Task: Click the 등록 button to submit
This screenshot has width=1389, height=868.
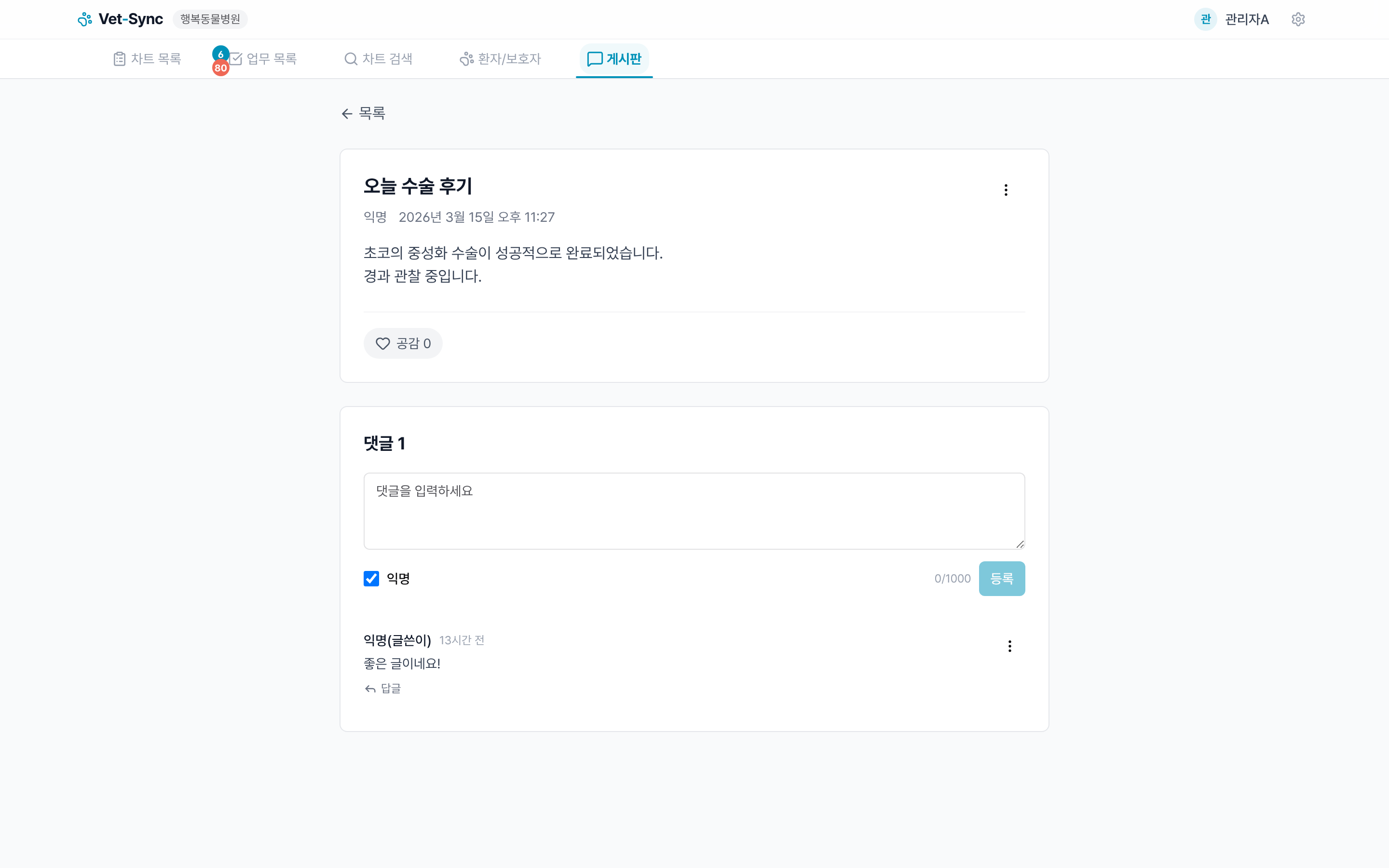Action: tap(1002, 579)
